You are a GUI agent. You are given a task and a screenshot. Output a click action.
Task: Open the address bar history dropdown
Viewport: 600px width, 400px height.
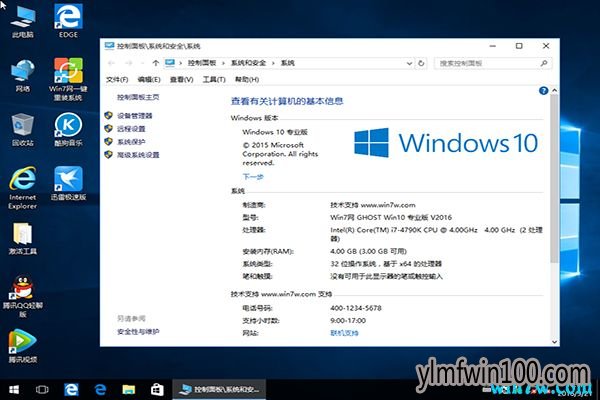[x=409, y=63]
